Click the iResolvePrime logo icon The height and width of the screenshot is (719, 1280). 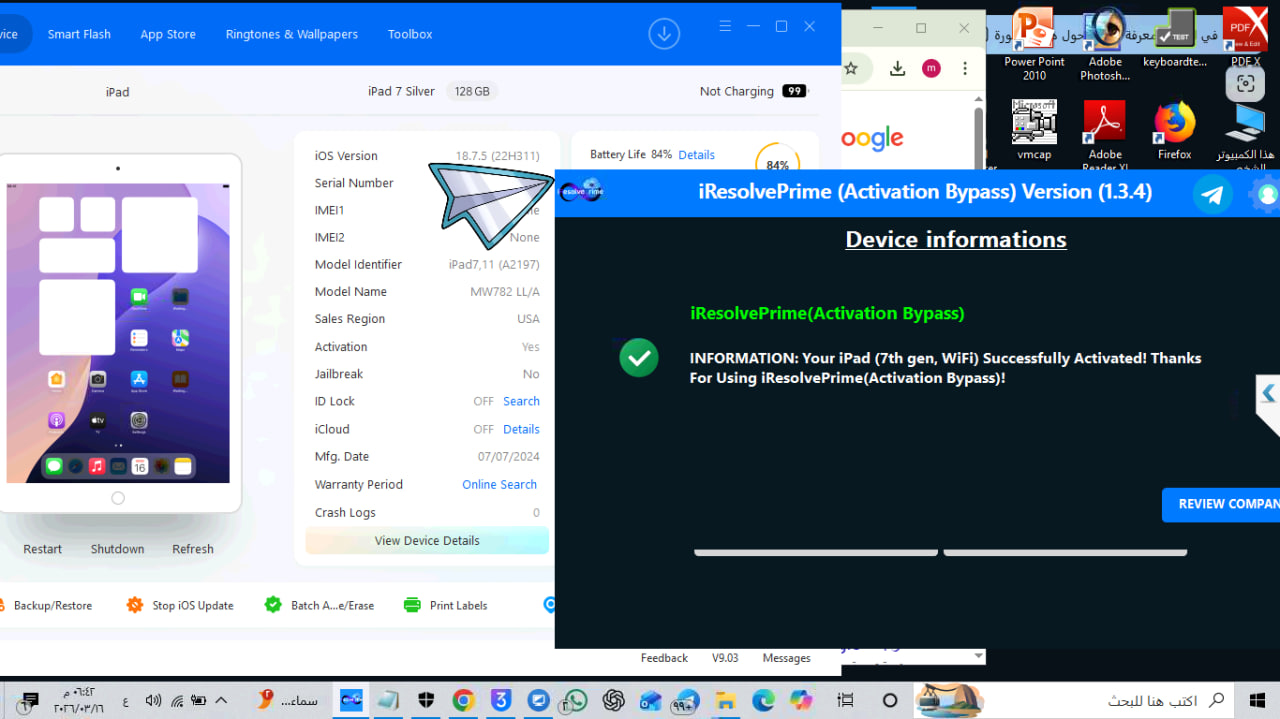click(x=581, y=190)
